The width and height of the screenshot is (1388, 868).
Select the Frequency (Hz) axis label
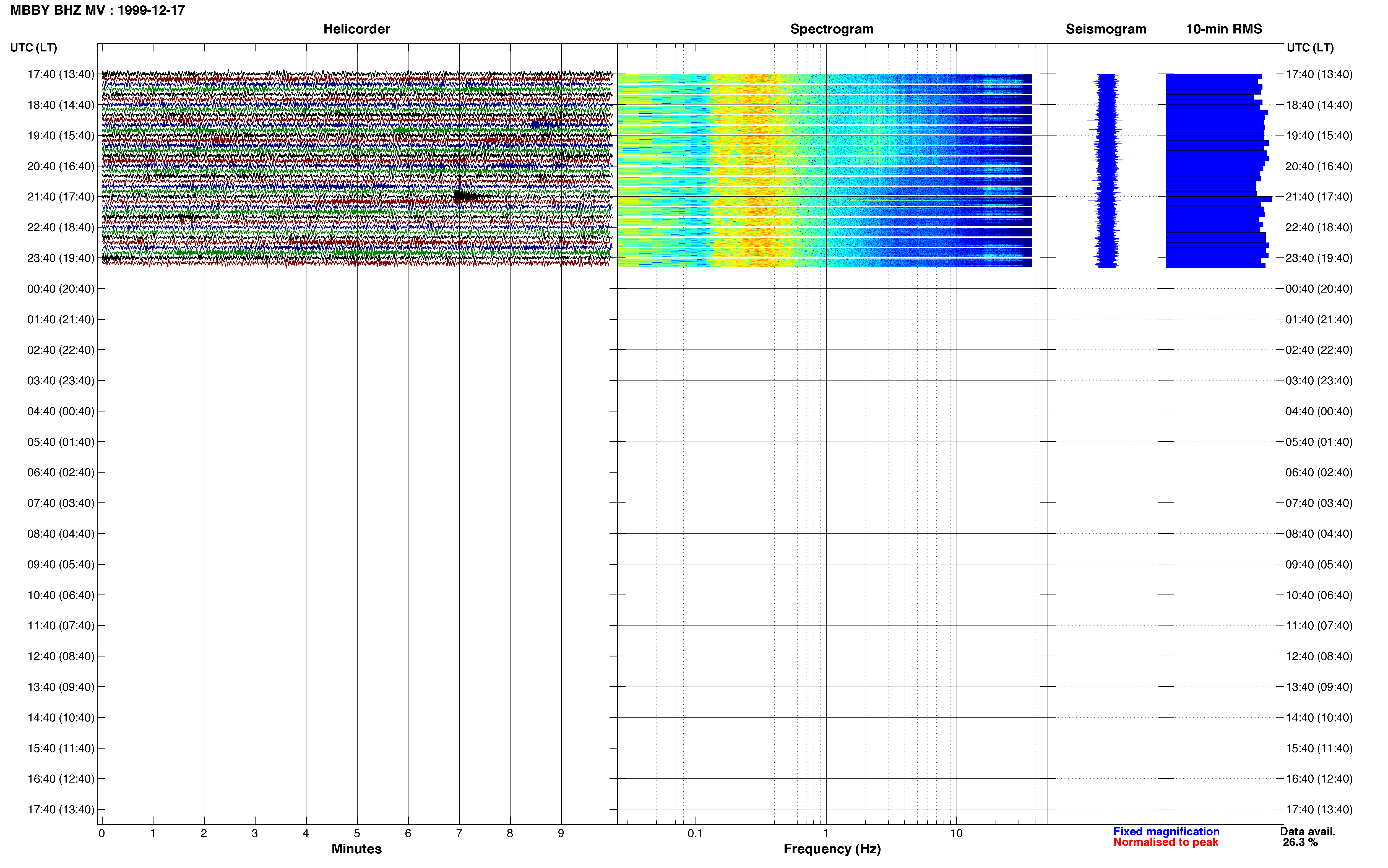pyautogui.click(x=832, y=848)
